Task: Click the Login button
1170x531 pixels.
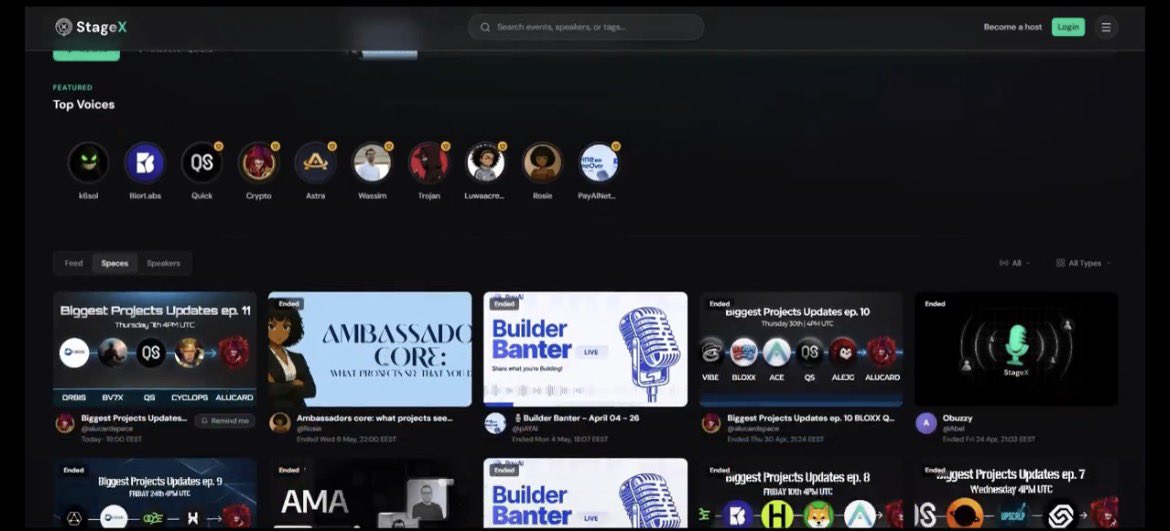Action: [x=1068, y=27]
